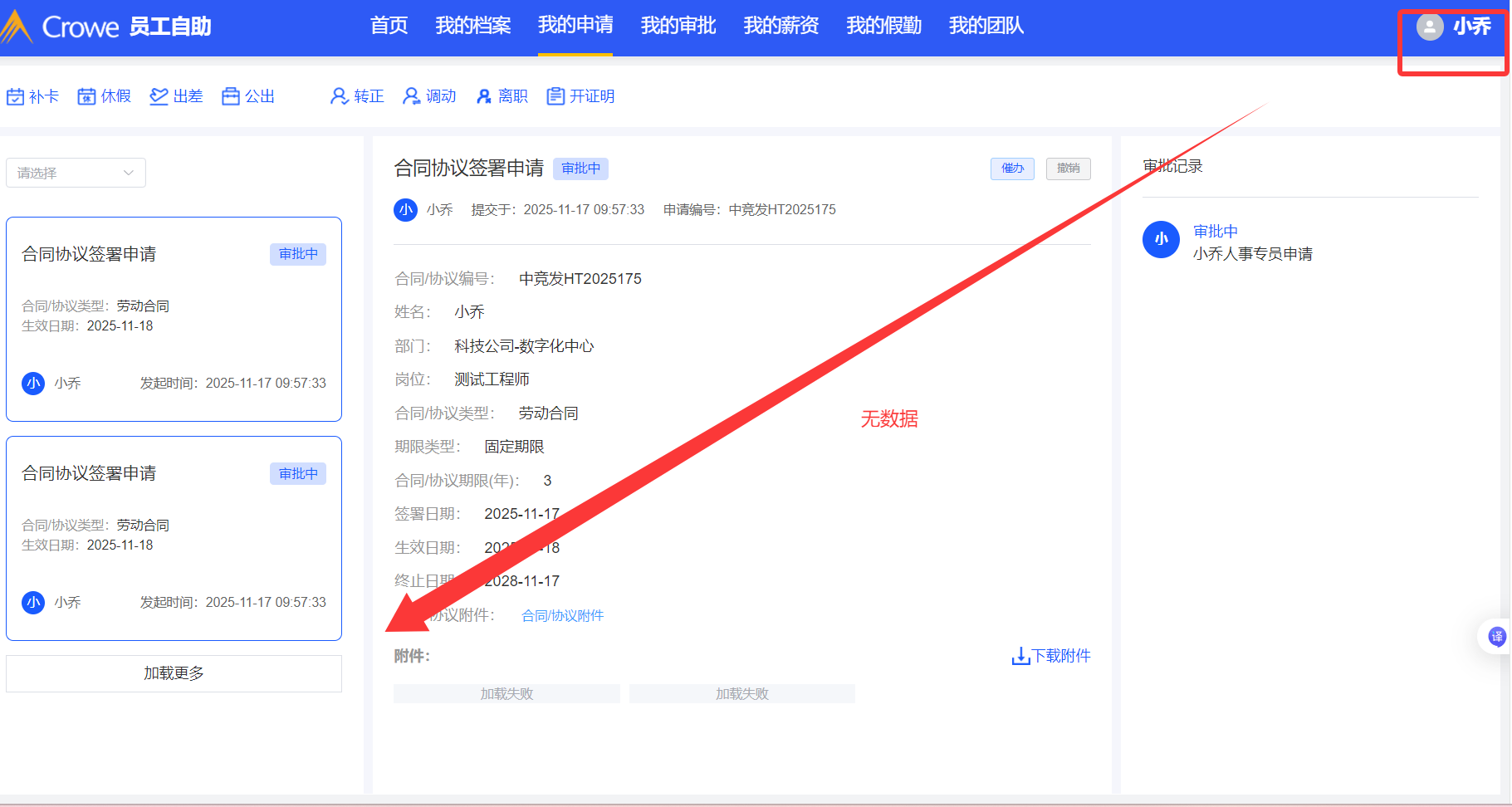This screenshot has width=1512, height=807.
Task: Click the 休假 leave calendar icon
Action: pos(86,97)
